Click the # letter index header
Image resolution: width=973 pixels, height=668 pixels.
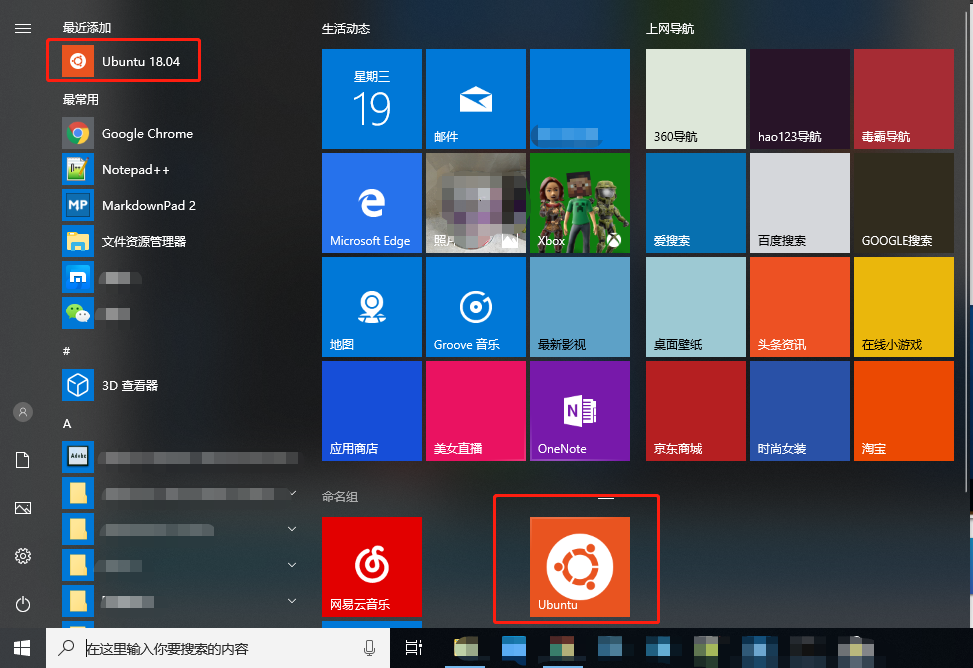66,351
